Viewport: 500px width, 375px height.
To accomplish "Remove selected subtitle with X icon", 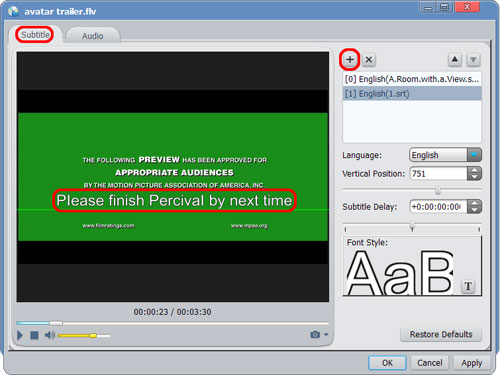I will pyautogui.click(x=369, y=60).
